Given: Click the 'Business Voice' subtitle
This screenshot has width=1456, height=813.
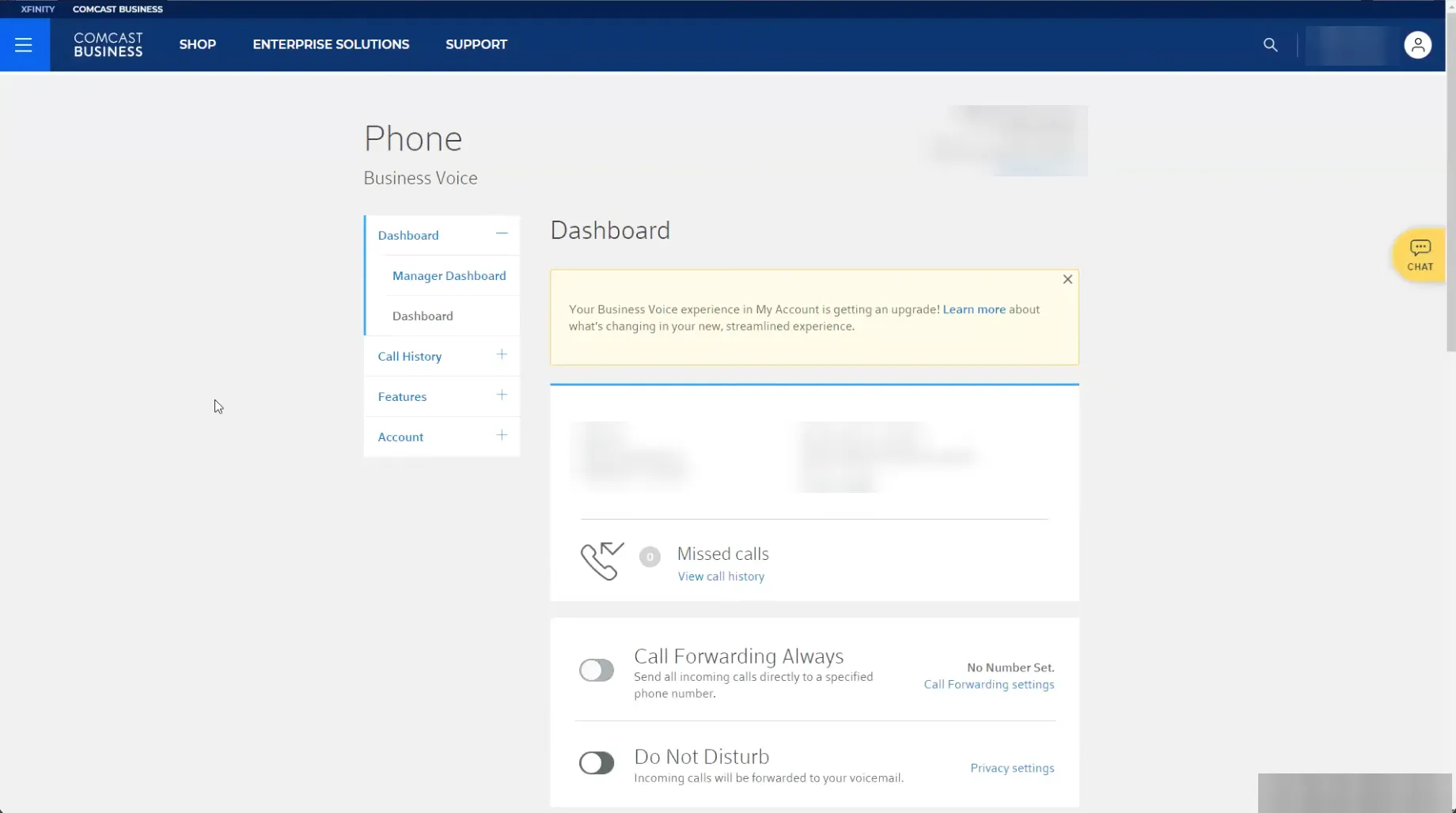Looking at the screenshot, I should point(420,179).
